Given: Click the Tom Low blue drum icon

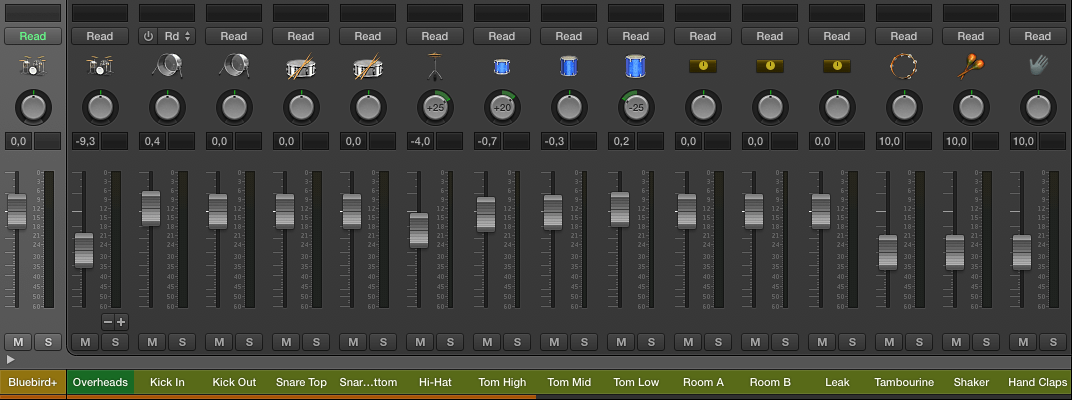Looking at the screenshot, I should click(x=635, y=67).
